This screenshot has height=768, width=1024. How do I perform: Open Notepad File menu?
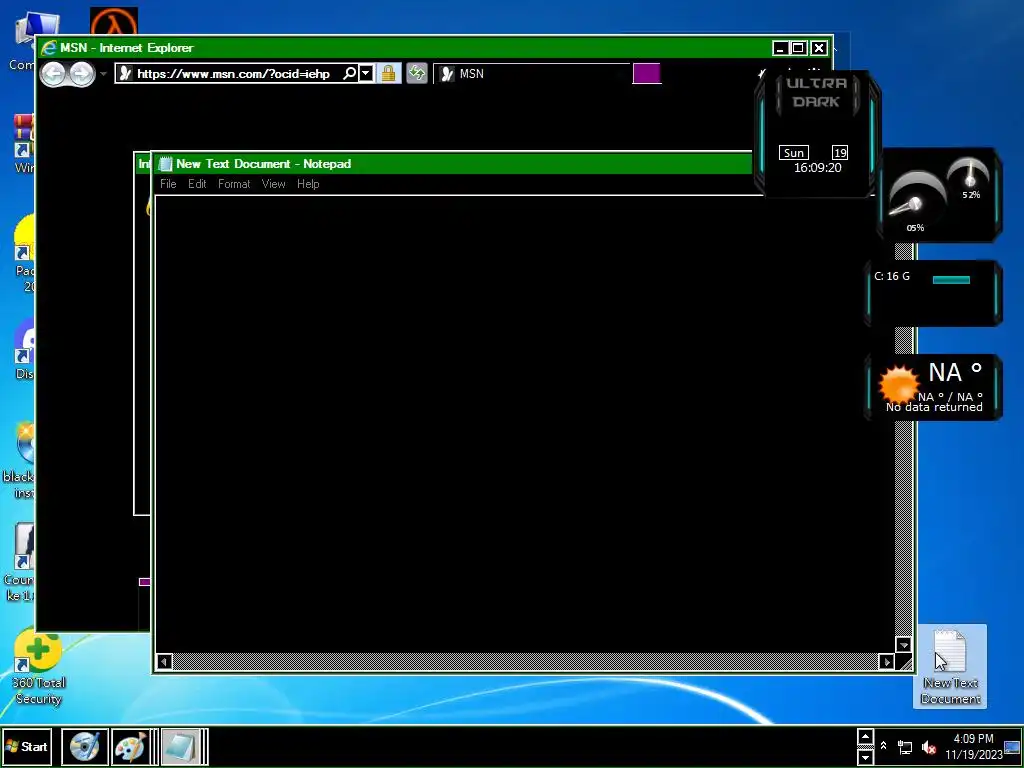click(168, 184)
